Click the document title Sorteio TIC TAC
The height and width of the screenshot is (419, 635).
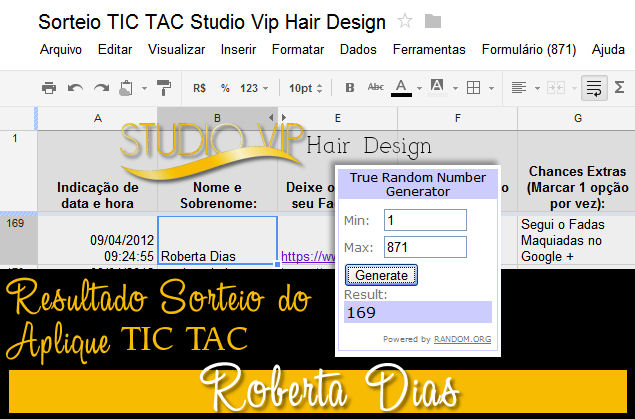[212, 22]
